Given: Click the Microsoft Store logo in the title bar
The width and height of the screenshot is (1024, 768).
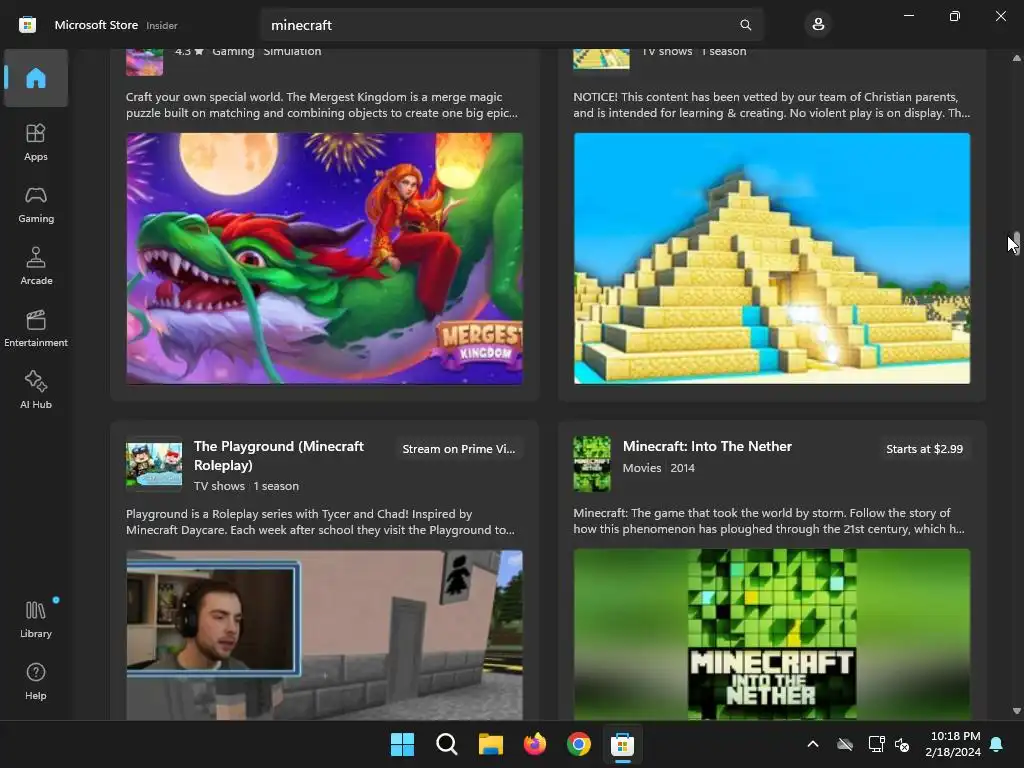Looking at the screenshot, I should [x=27, y=25].
